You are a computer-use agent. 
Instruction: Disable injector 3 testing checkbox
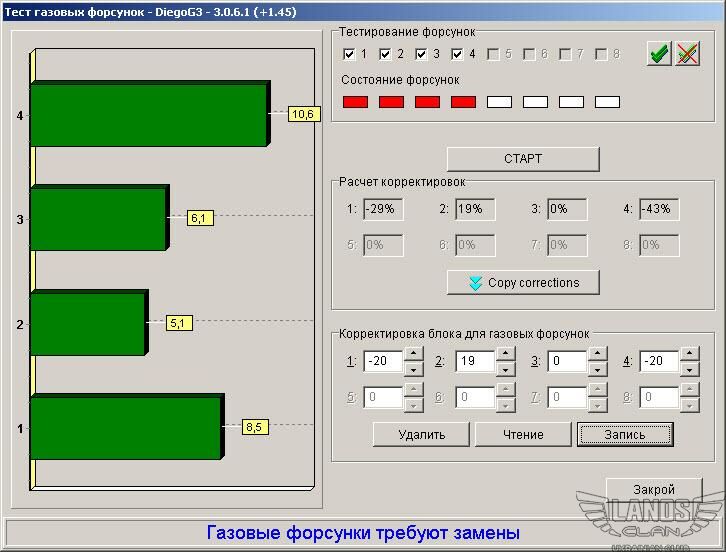pyautogui.click(x=421, y=54)
